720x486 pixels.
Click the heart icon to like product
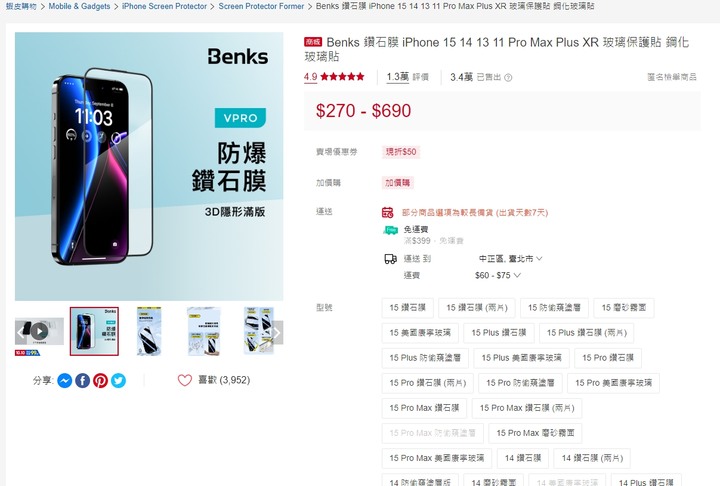click(185, 380)
